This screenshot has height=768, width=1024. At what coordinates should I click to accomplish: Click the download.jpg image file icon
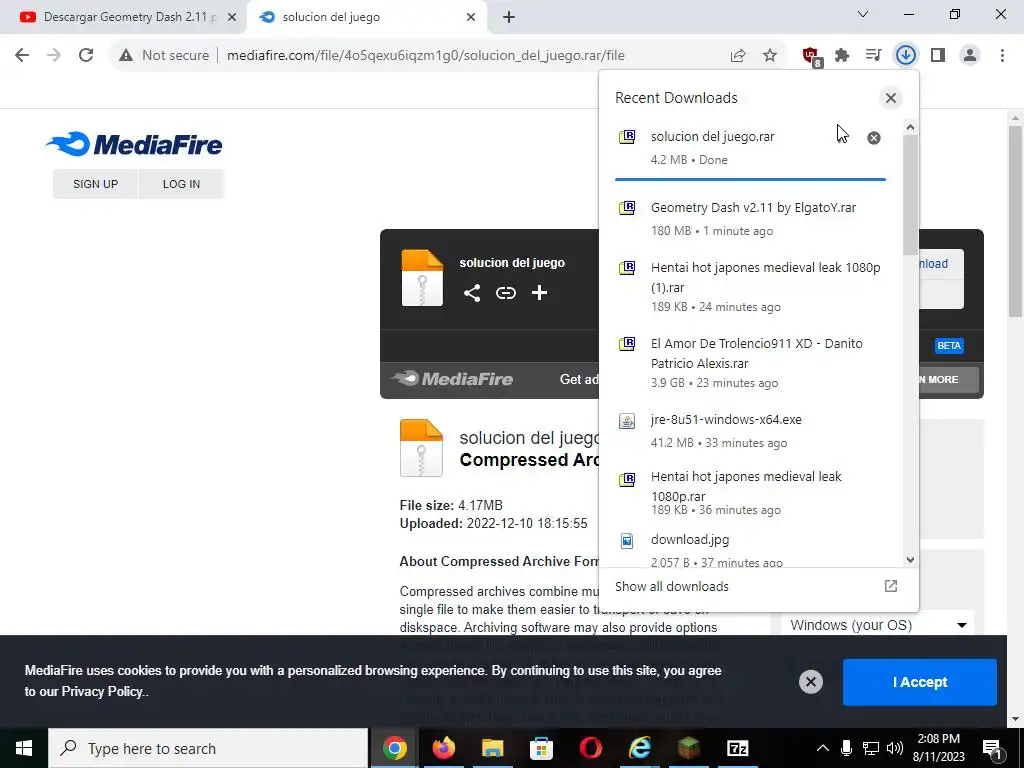pyautogui.click(x=626, y=541)
